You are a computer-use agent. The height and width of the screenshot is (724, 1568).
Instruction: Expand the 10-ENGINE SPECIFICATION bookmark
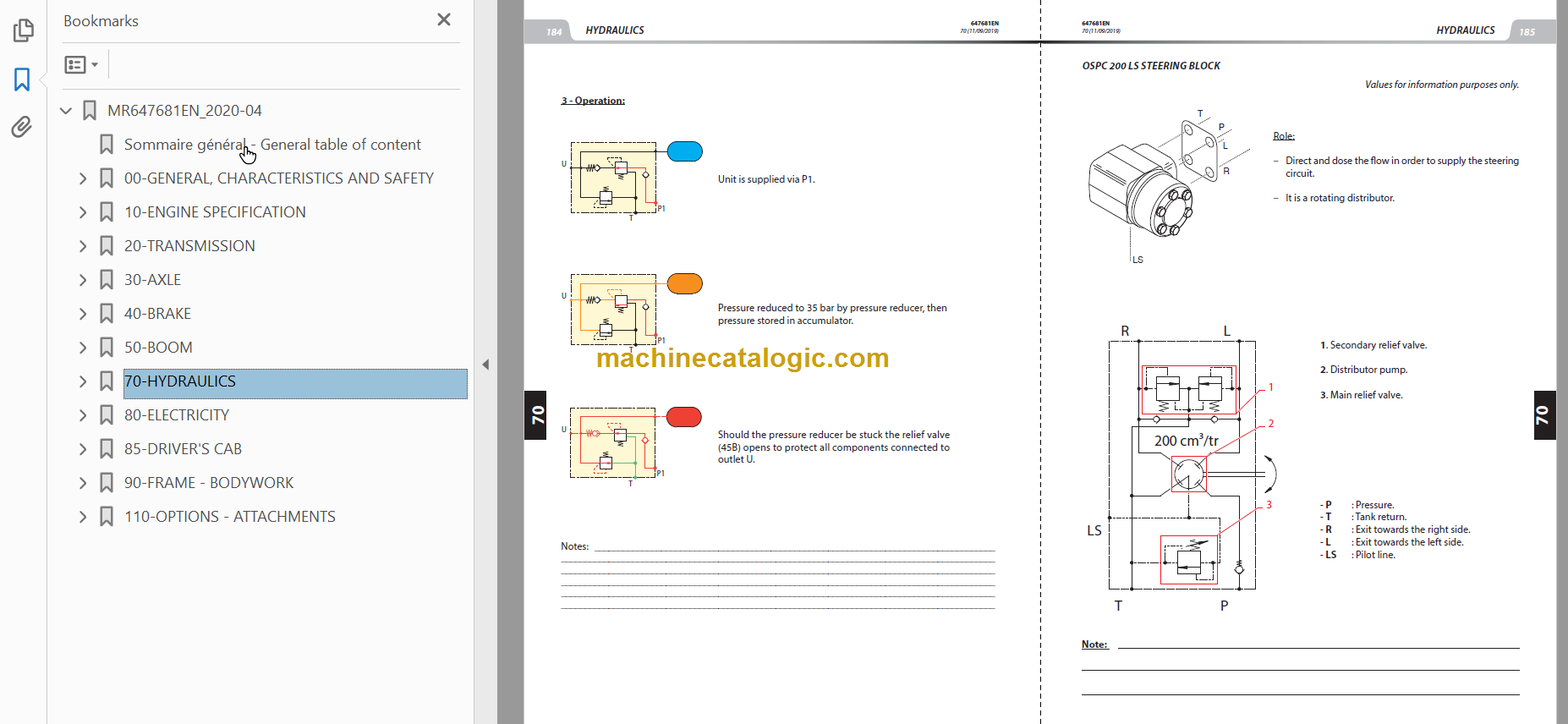click(x=83, y=212)
